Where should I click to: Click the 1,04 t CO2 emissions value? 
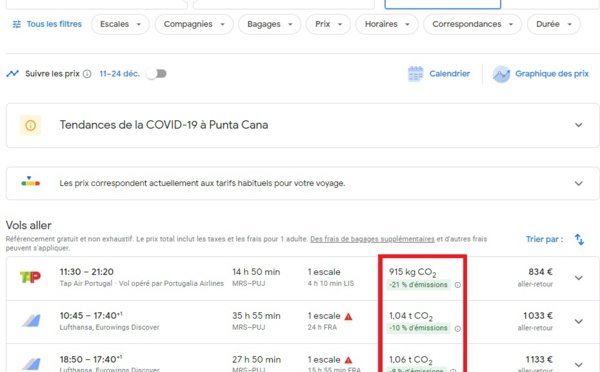point(411,316)
